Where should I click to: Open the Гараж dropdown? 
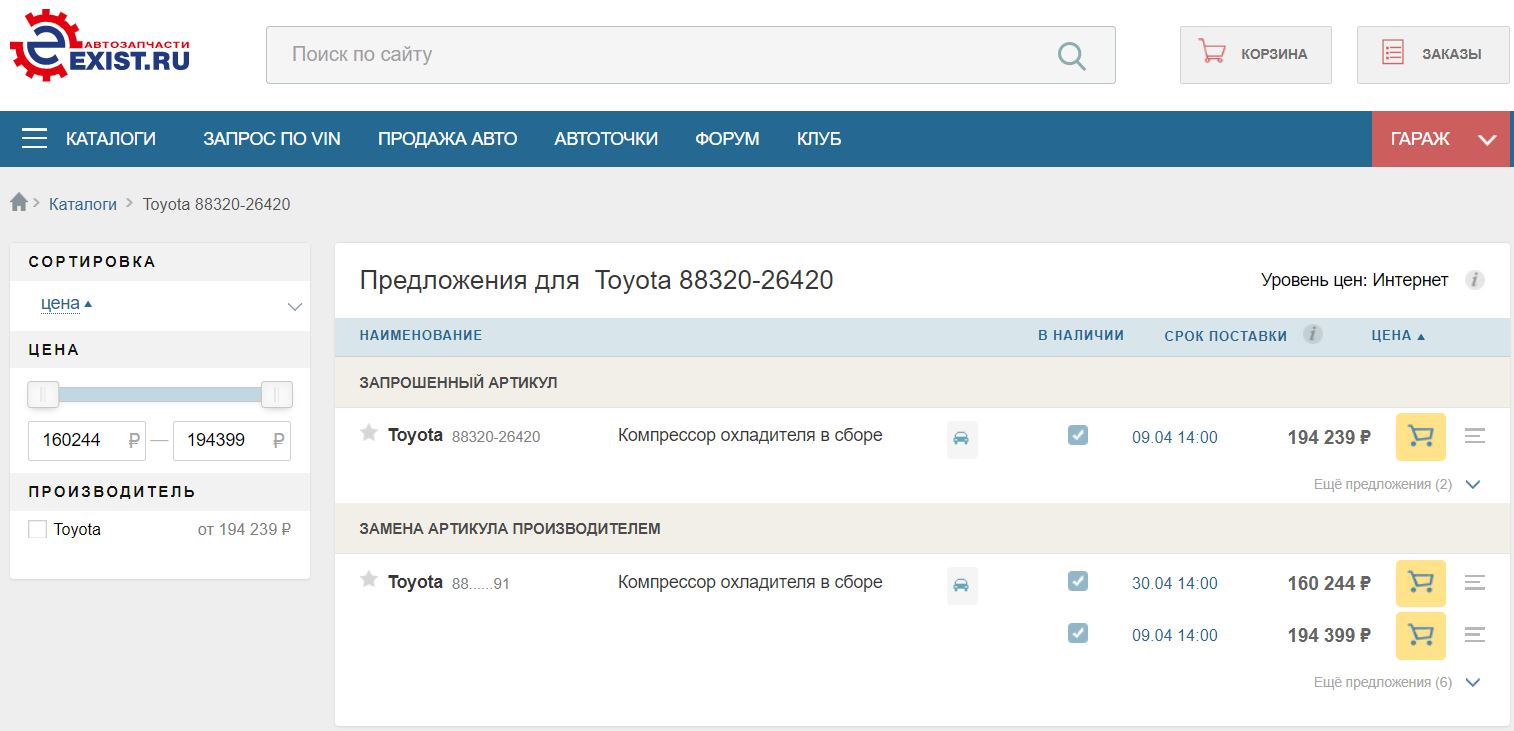1440,139
